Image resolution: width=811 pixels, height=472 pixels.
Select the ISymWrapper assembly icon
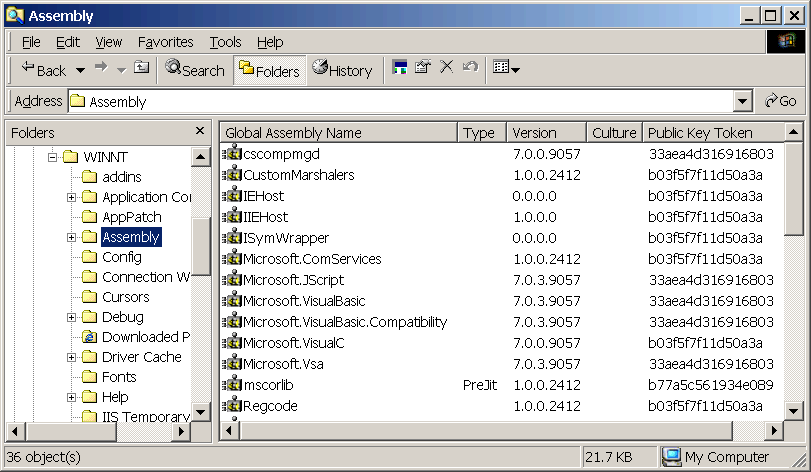[x=232, y=237]
